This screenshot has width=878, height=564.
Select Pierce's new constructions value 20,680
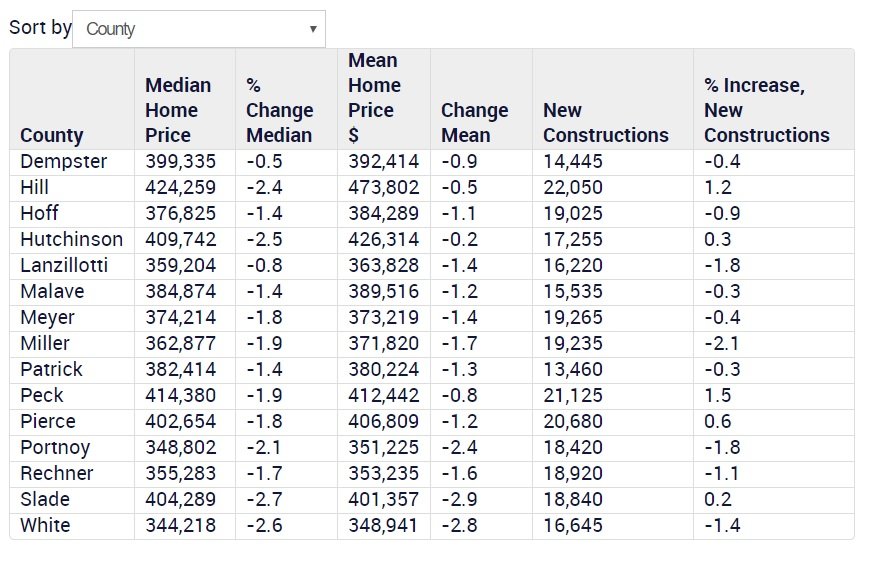575,421
